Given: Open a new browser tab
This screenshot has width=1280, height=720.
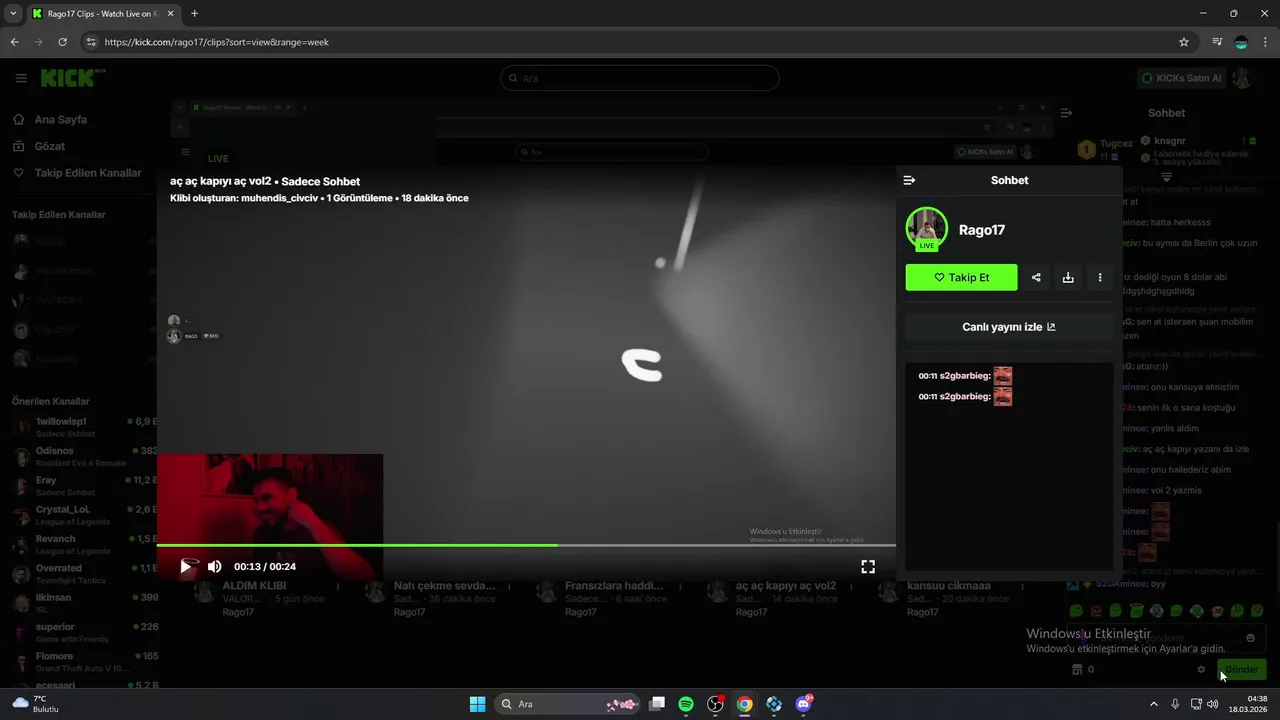Looking at the screenshot, I should click(x=194, y=14).
